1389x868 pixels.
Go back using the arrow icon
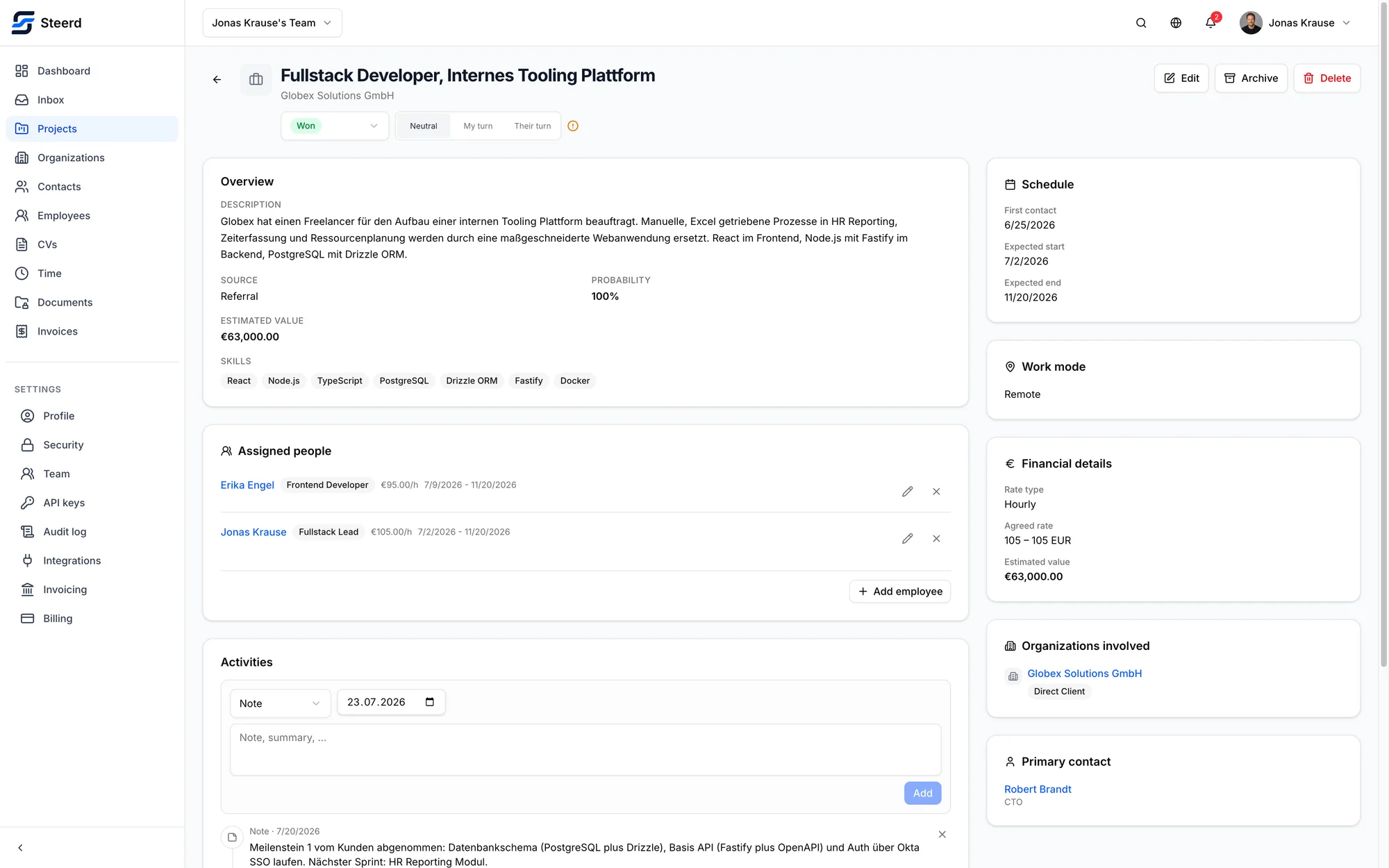click(217, 79)
